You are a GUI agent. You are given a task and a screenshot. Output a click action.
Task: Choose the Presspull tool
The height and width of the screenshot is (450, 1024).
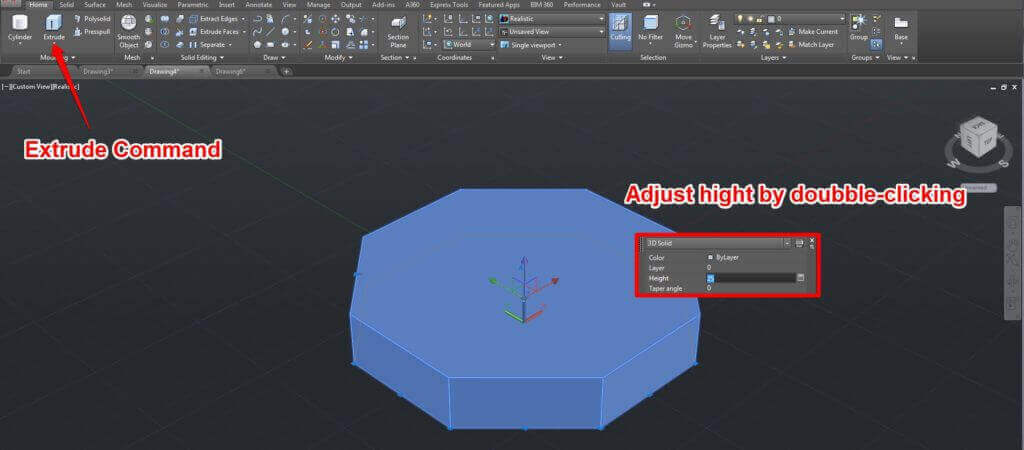click(x=91, y=31)
